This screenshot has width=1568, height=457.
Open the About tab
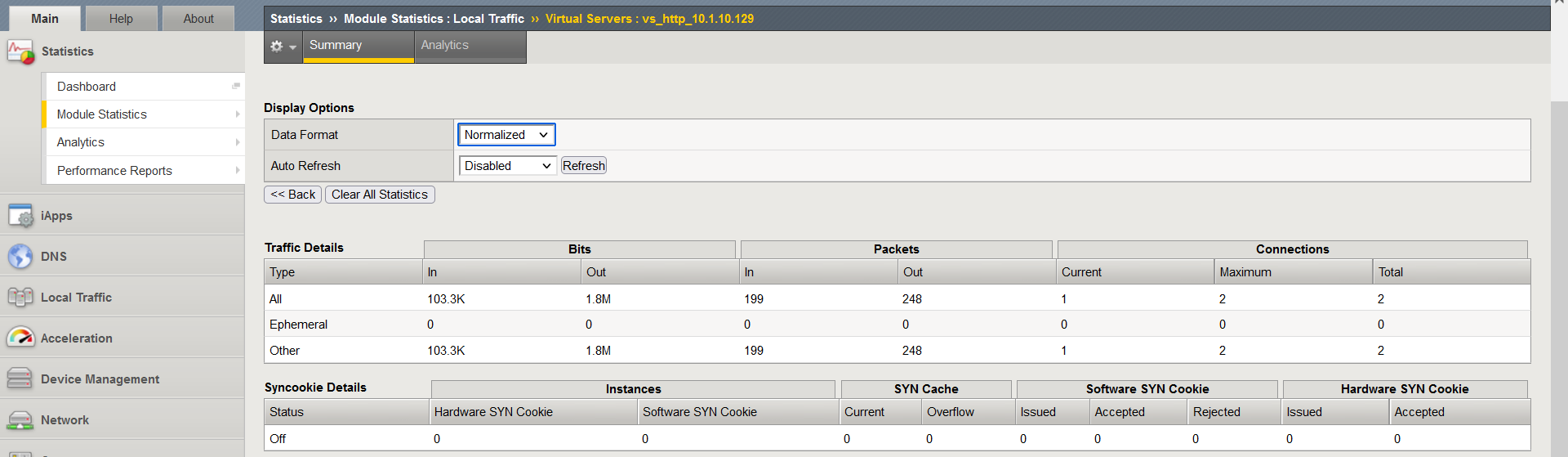198,19
